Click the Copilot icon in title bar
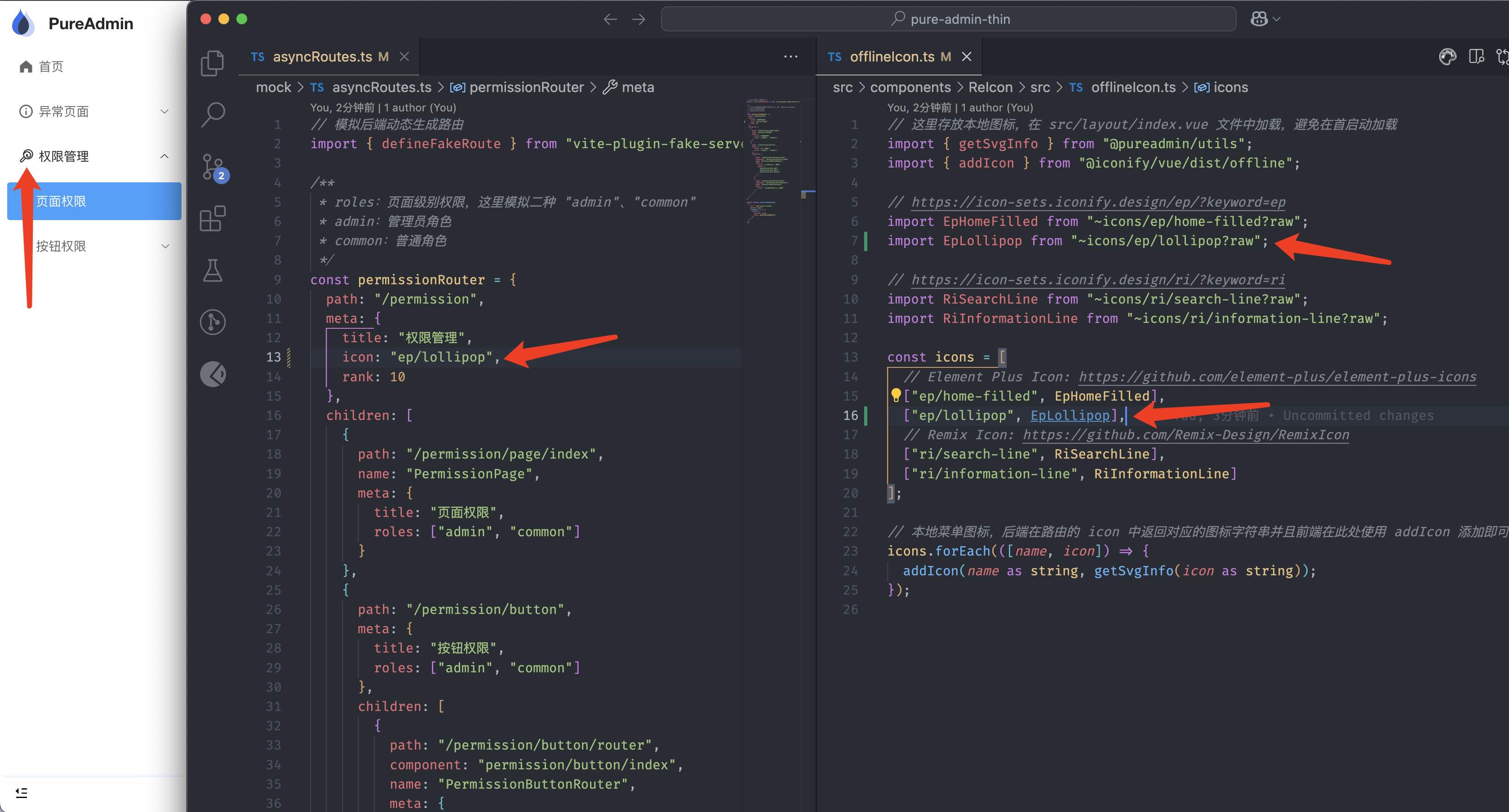 [1260, 19]
